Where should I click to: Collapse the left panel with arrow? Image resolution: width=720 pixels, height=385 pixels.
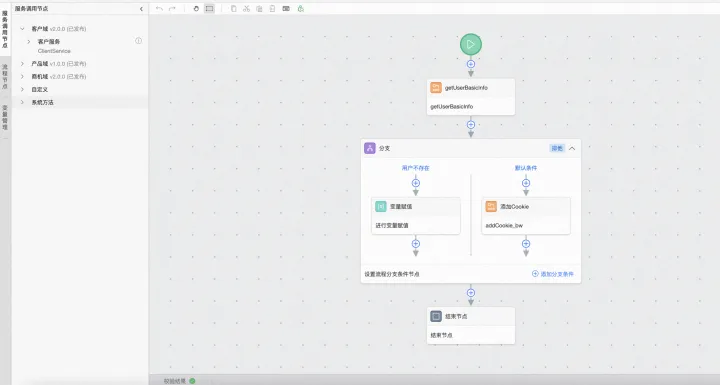[141, 9]
